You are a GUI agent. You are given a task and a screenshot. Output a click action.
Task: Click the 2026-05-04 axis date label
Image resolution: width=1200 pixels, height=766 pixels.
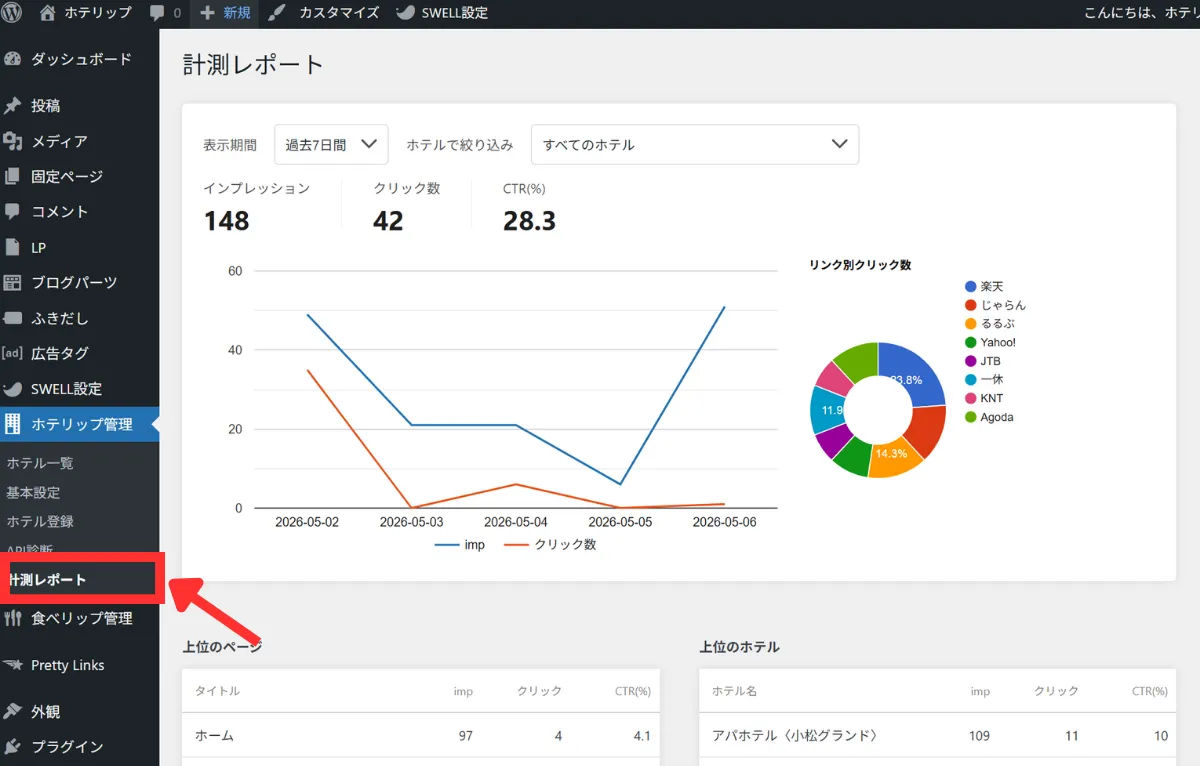(516, 522)
